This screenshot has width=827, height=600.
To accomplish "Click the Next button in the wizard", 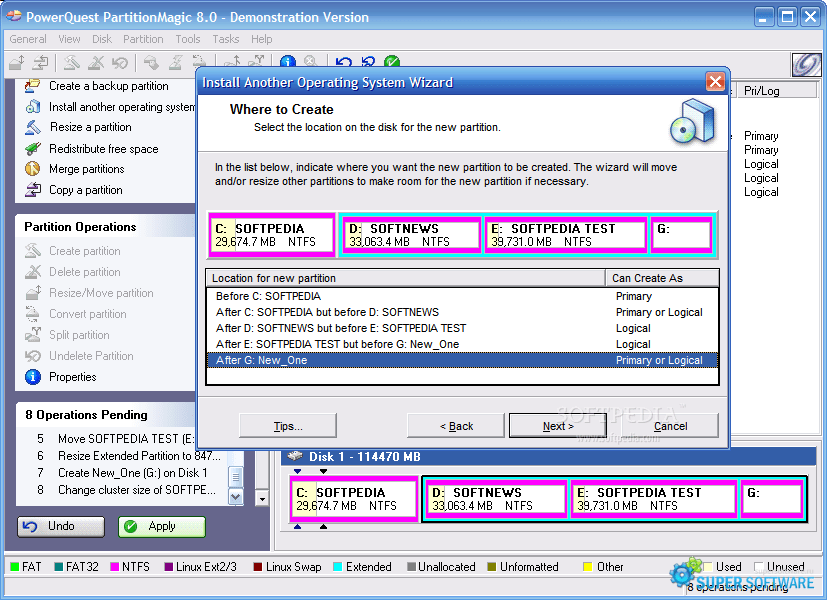I will tap(558, 426).
